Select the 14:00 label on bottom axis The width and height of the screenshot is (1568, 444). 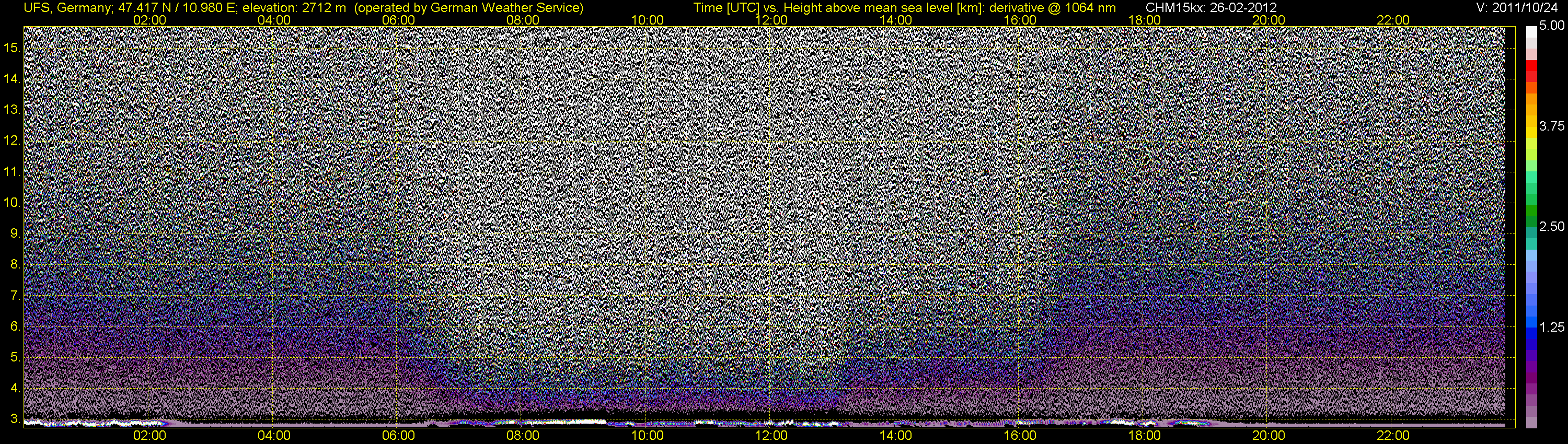tap(896, 436)
